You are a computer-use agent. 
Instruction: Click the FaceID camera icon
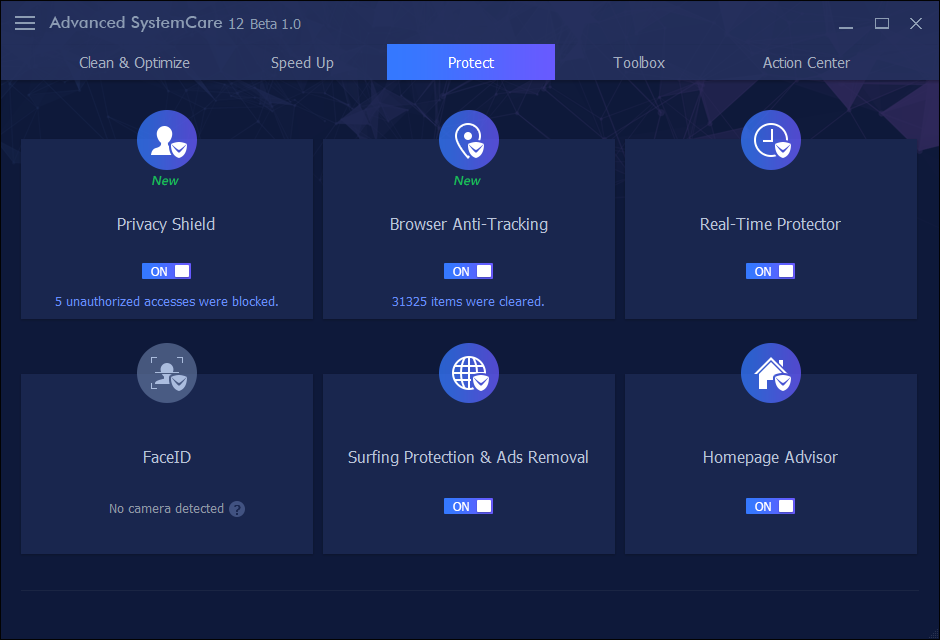click(167, 373)
